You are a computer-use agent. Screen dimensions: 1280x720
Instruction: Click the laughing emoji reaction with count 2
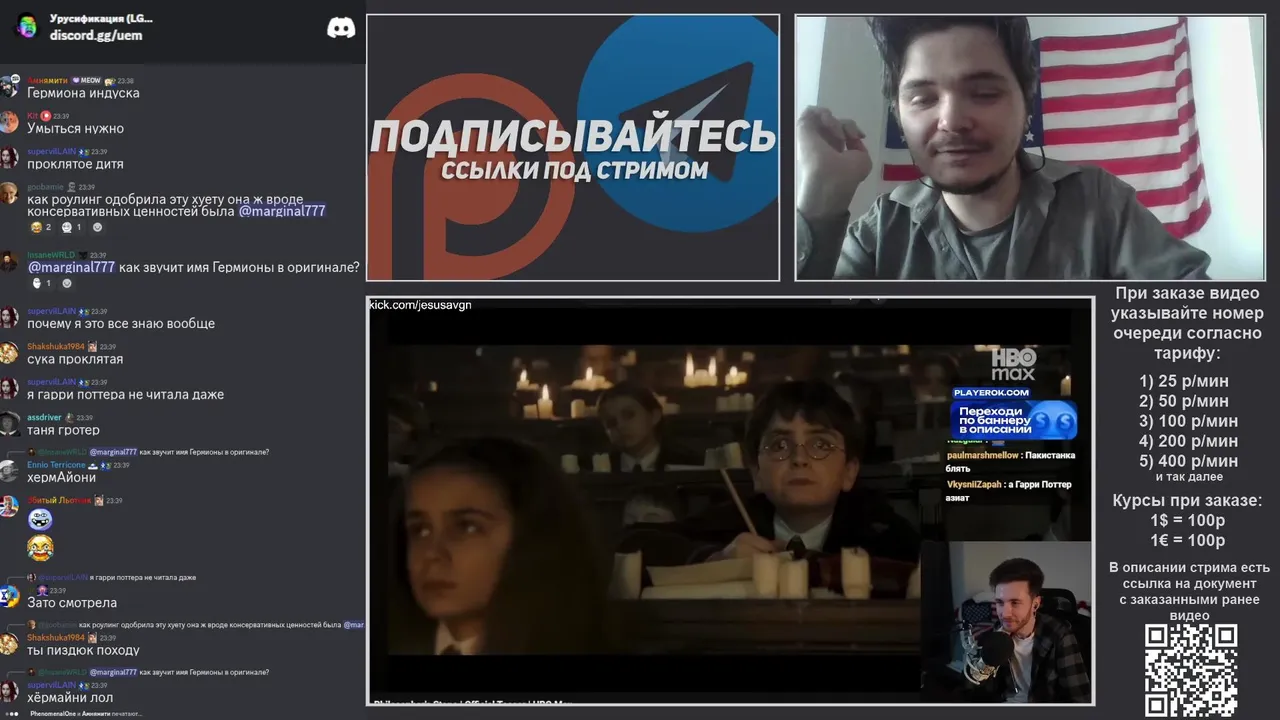(x=41, y=227)
